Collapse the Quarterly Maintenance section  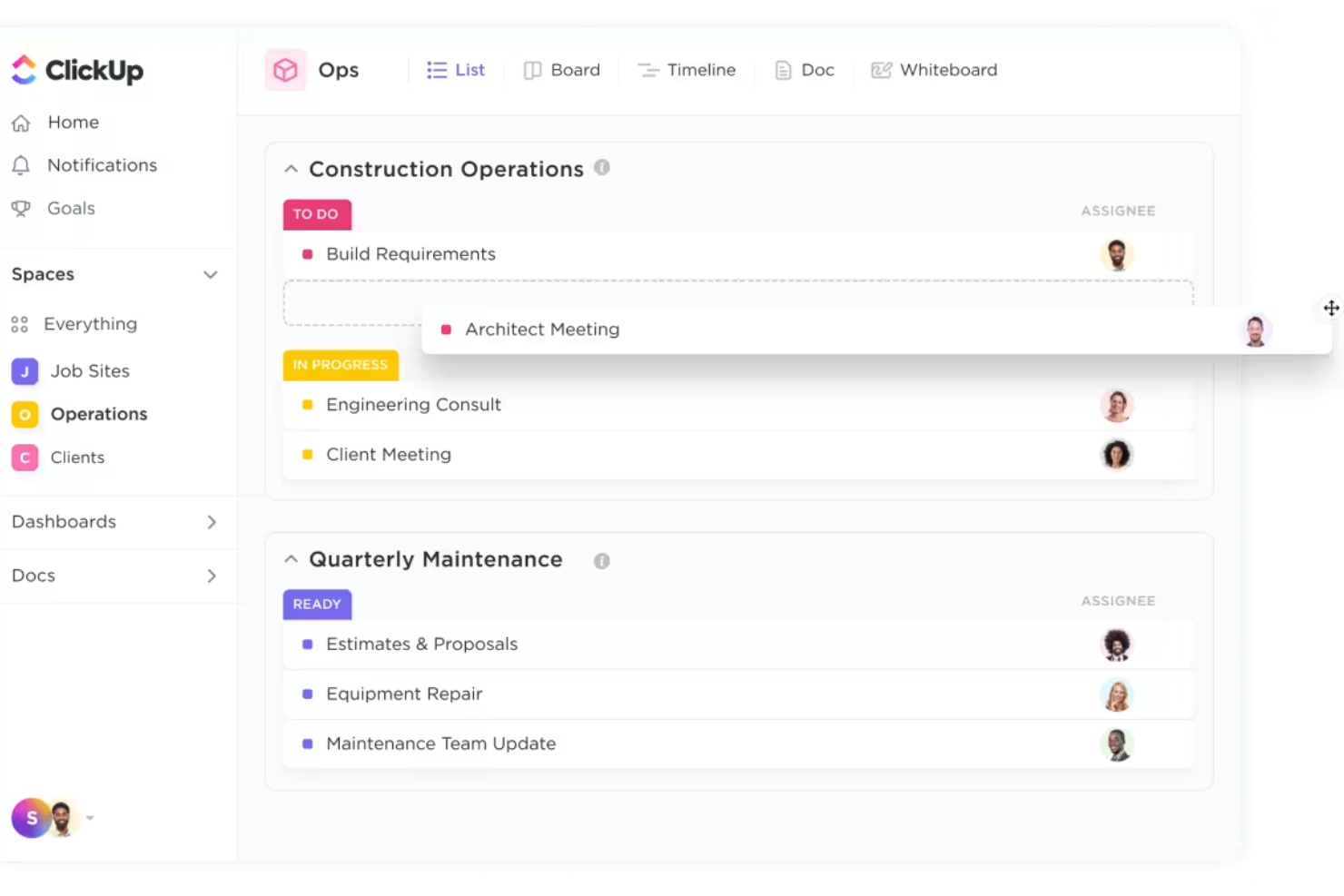pos(291,559)
